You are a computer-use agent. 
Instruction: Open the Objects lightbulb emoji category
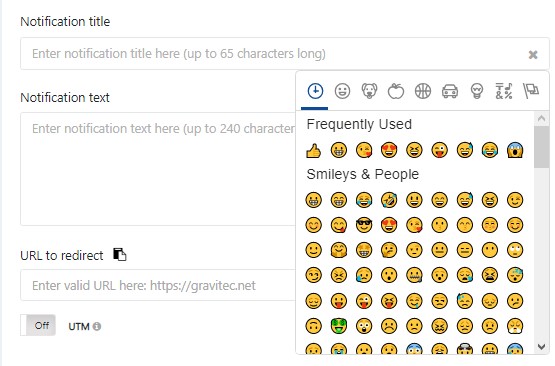click(x=477, y=91)
